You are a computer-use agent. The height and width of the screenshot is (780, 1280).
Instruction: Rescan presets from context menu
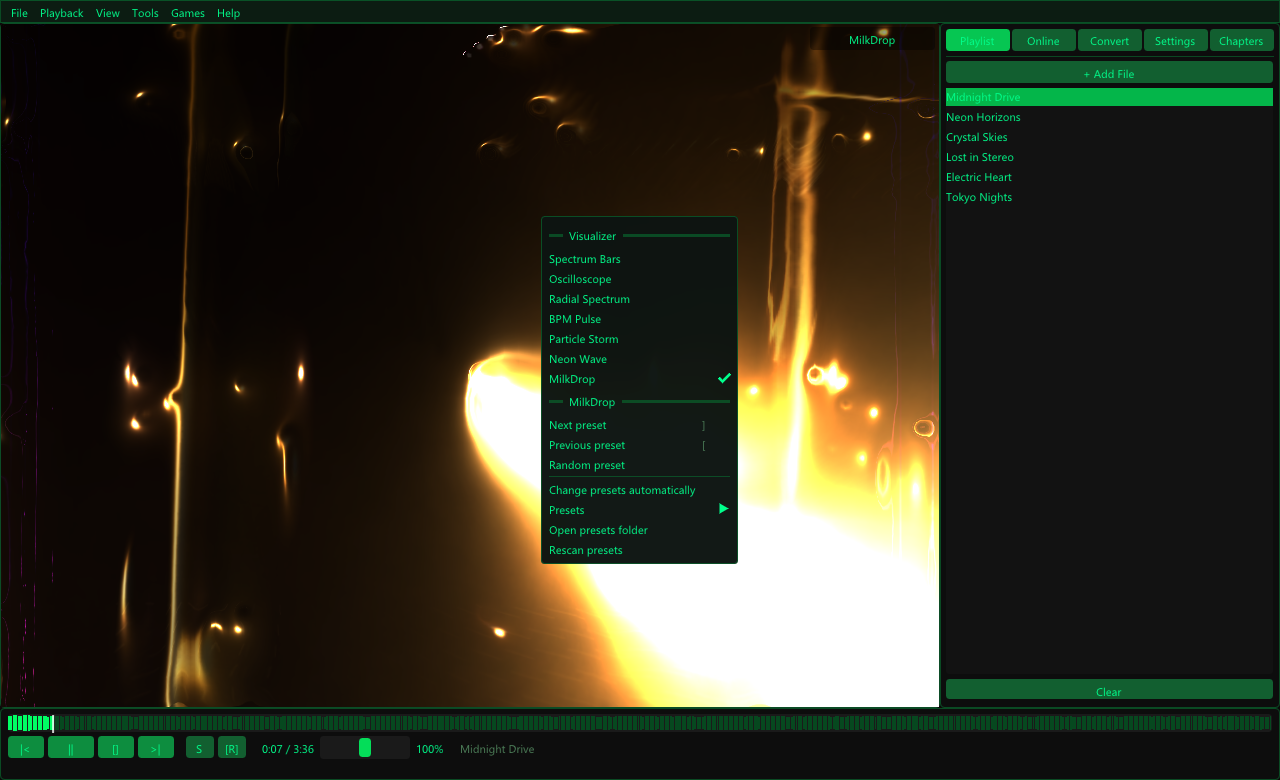pos(639,550)
